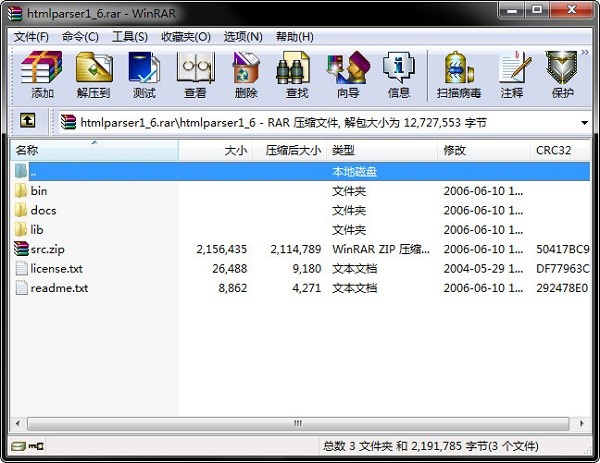Click packed size value 2,114,789

pos(295,249)
